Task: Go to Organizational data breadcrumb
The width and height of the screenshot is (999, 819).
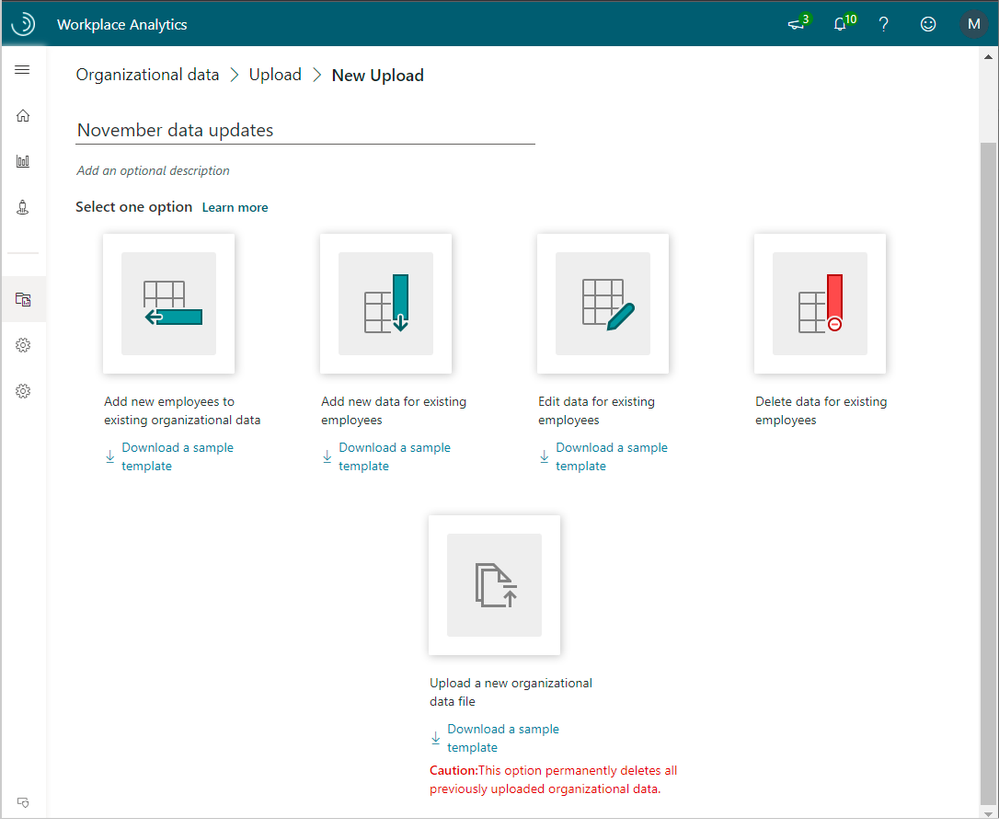Action: click(147, 75)
